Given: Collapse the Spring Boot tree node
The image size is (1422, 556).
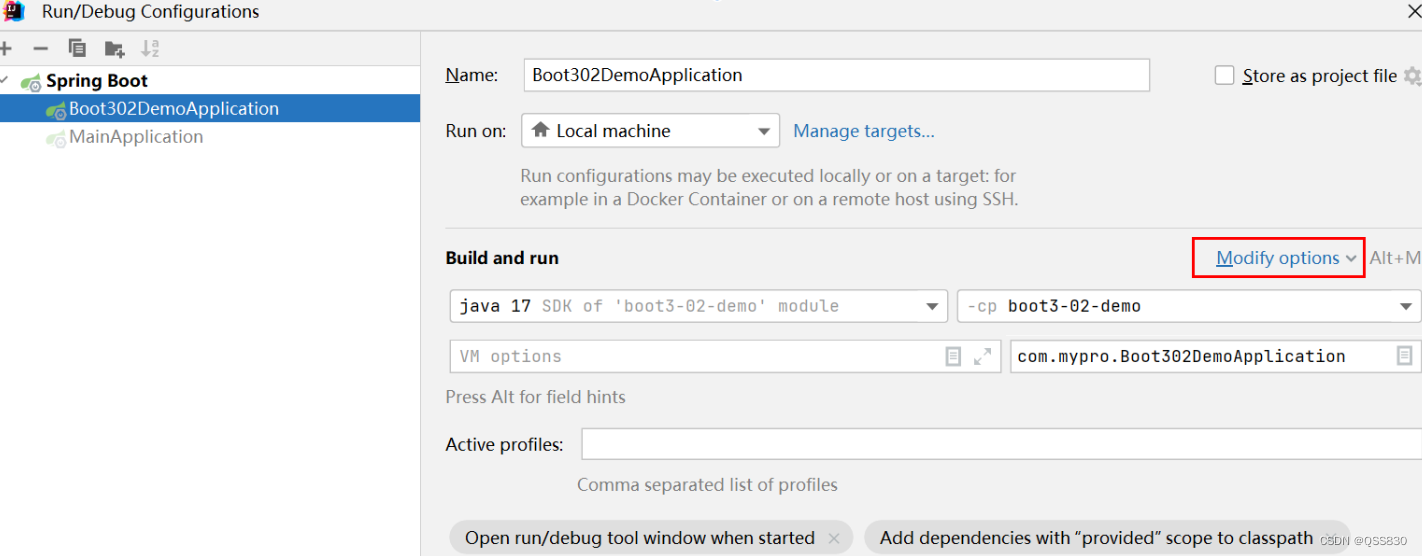Looking at the screenshot, I should 6,81.
